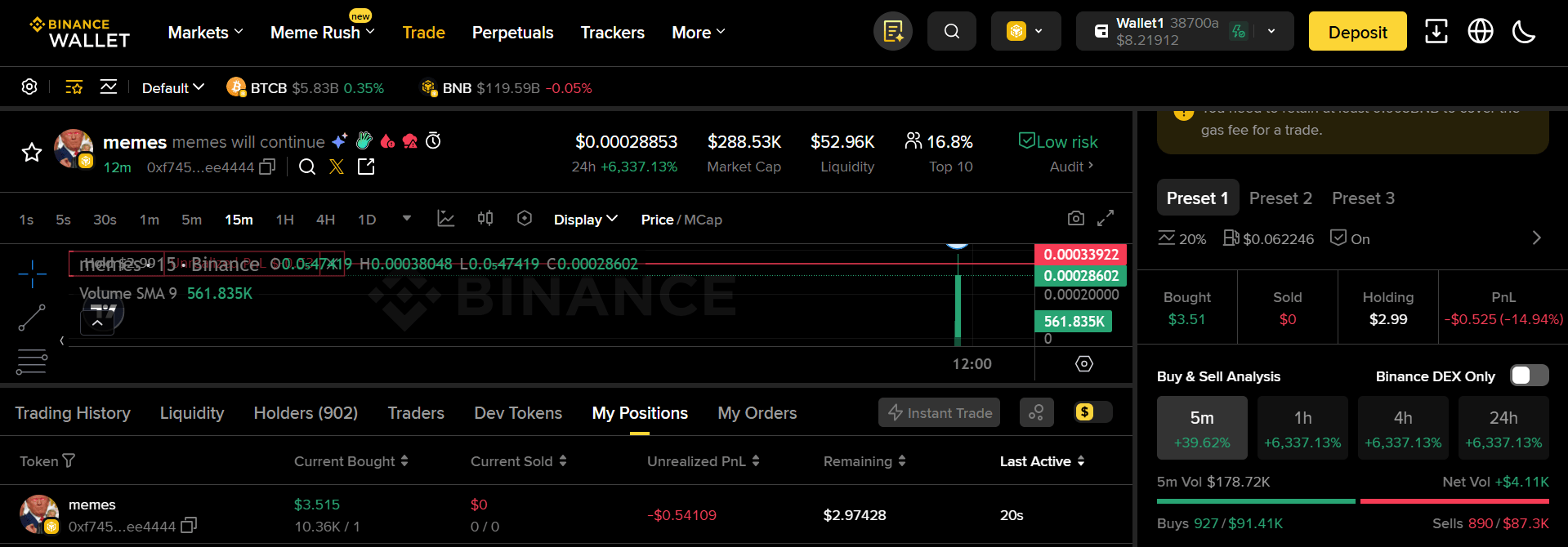Expand the More menu
The width and height of the screenshot is (1568, 547).
click(x=699, y=33)
